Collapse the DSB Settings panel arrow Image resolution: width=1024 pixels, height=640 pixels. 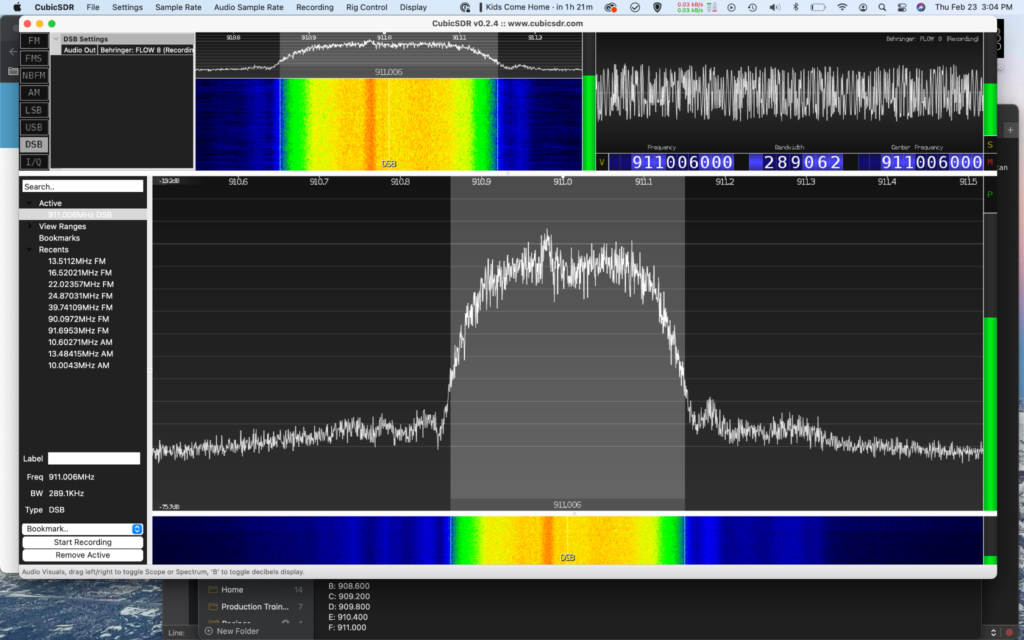coord(56,39)
